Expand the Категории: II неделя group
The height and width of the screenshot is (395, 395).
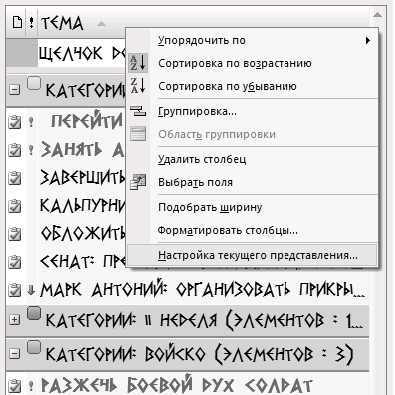pyautogui.click(x=14, y=320)
